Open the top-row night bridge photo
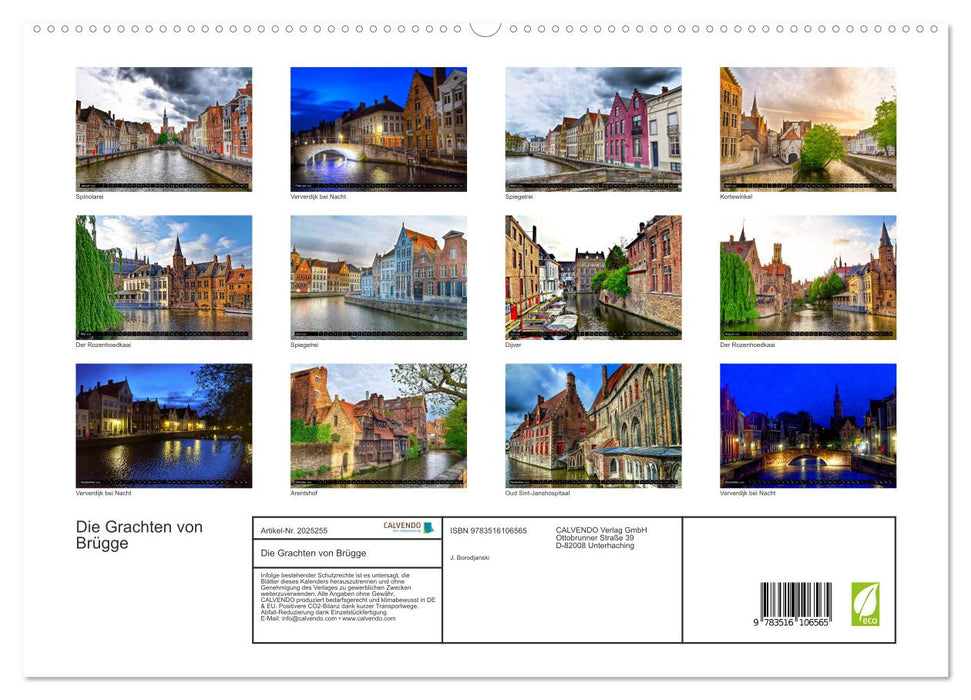Image resolution: width=971 pixels, height=700 pixels. tap(378, 127)
